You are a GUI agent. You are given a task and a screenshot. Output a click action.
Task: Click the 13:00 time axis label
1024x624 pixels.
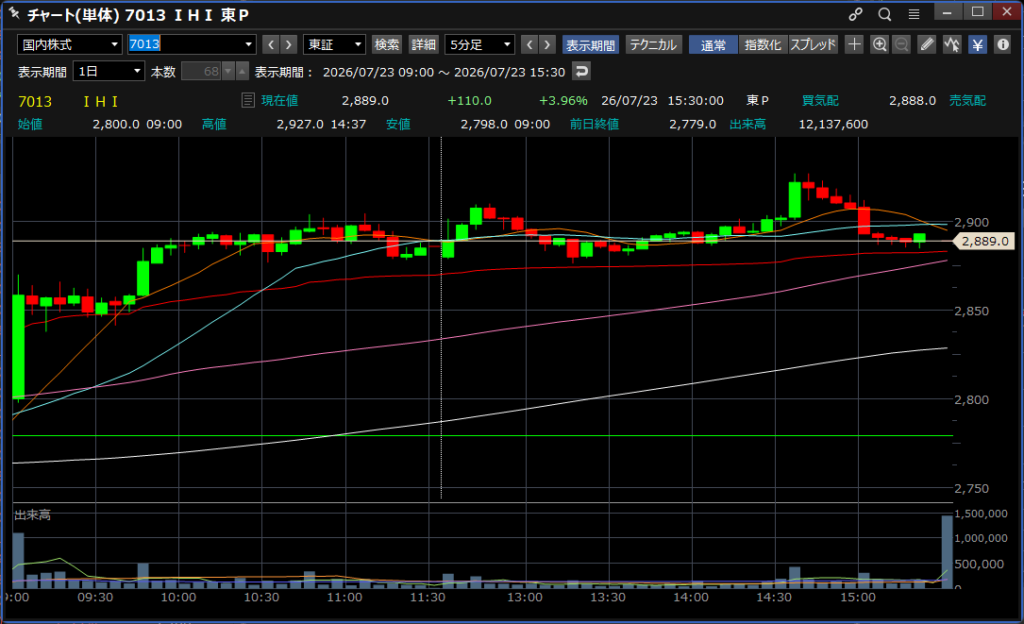[x=525, y=597]
